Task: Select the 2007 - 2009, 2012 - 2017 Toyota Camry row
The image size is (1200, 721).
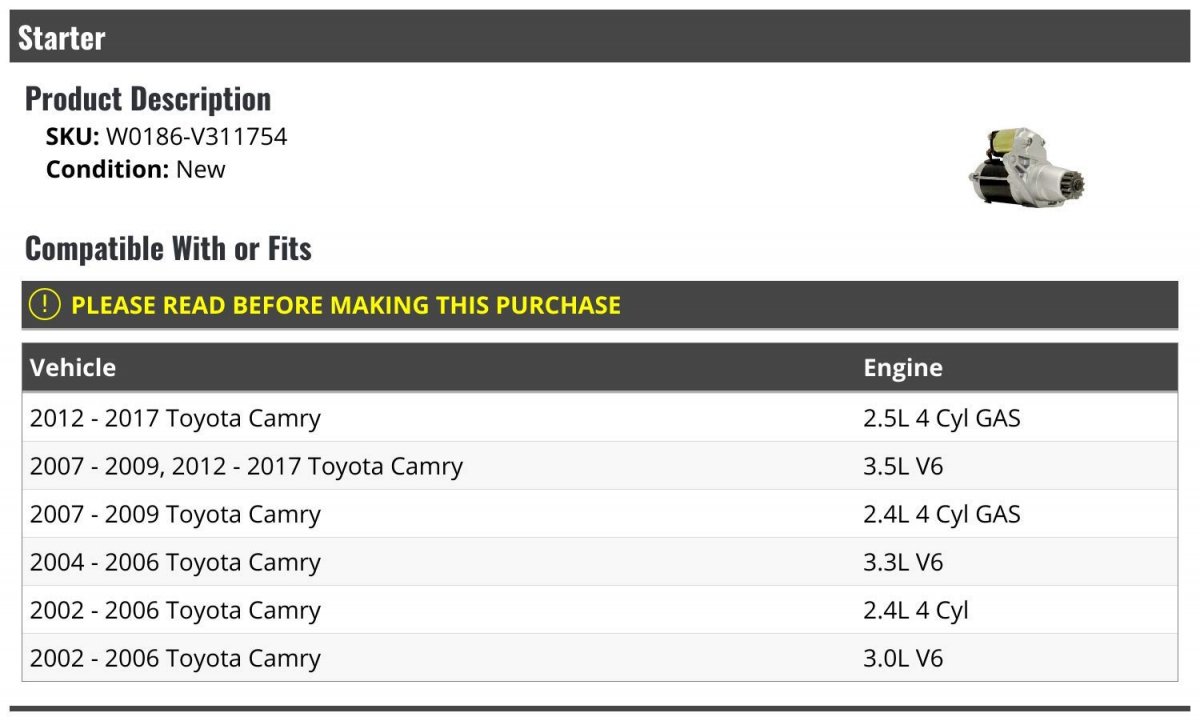Action: tap(600, 466)
